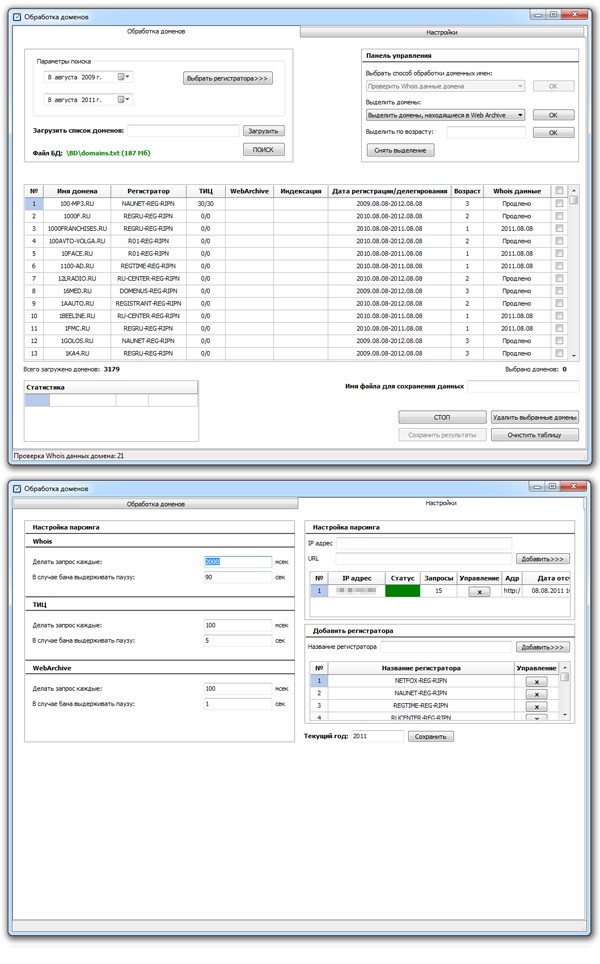Image resolution: width=600 pixels, height=964 pixels.
Task: Check the box for 1000FRANCHISES.RU row
Action: tap(559, 228)
